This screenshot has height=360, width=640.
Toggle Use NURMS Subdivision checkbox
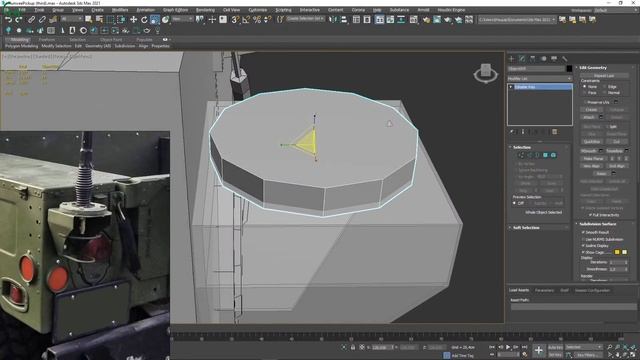tap(583, 239)
